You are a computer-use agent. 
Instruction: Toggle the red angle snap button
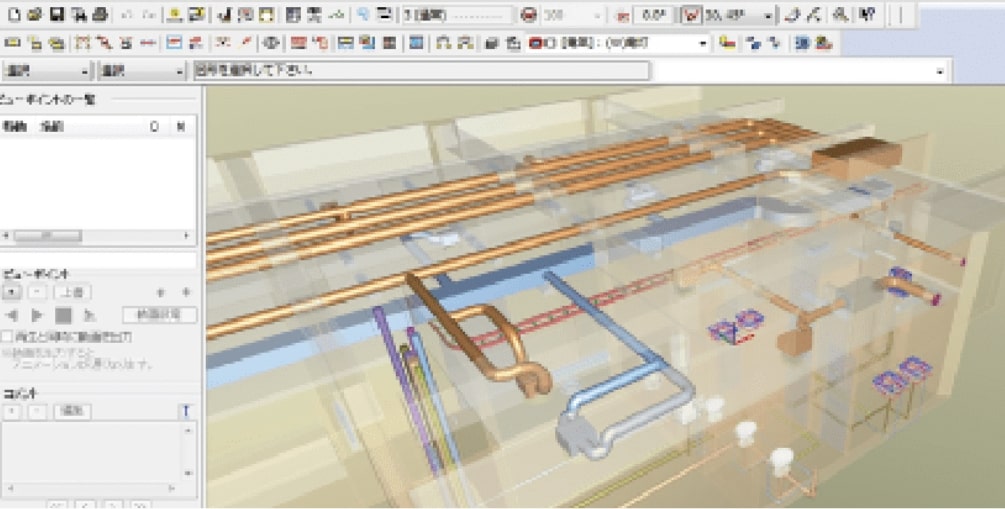(x=691, y=16)
